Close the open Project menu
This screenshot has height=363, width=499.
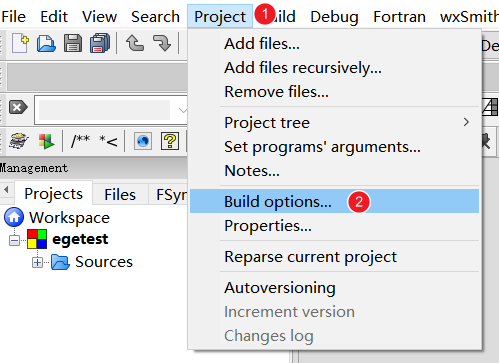tap(220, 17)
